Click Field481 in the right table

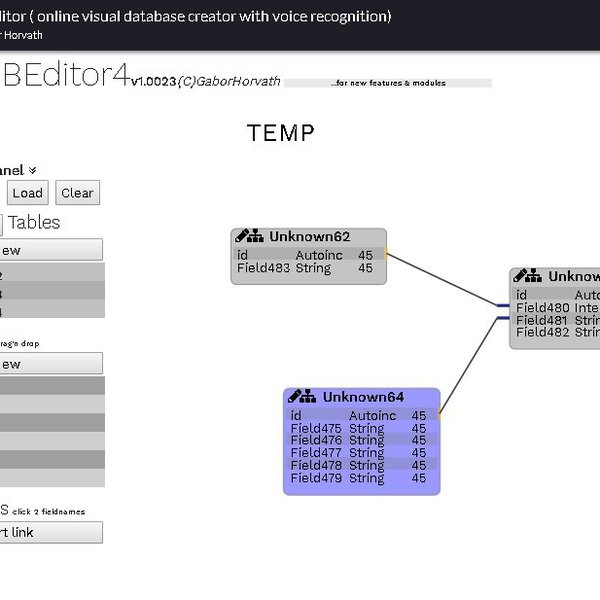[543, 320]
